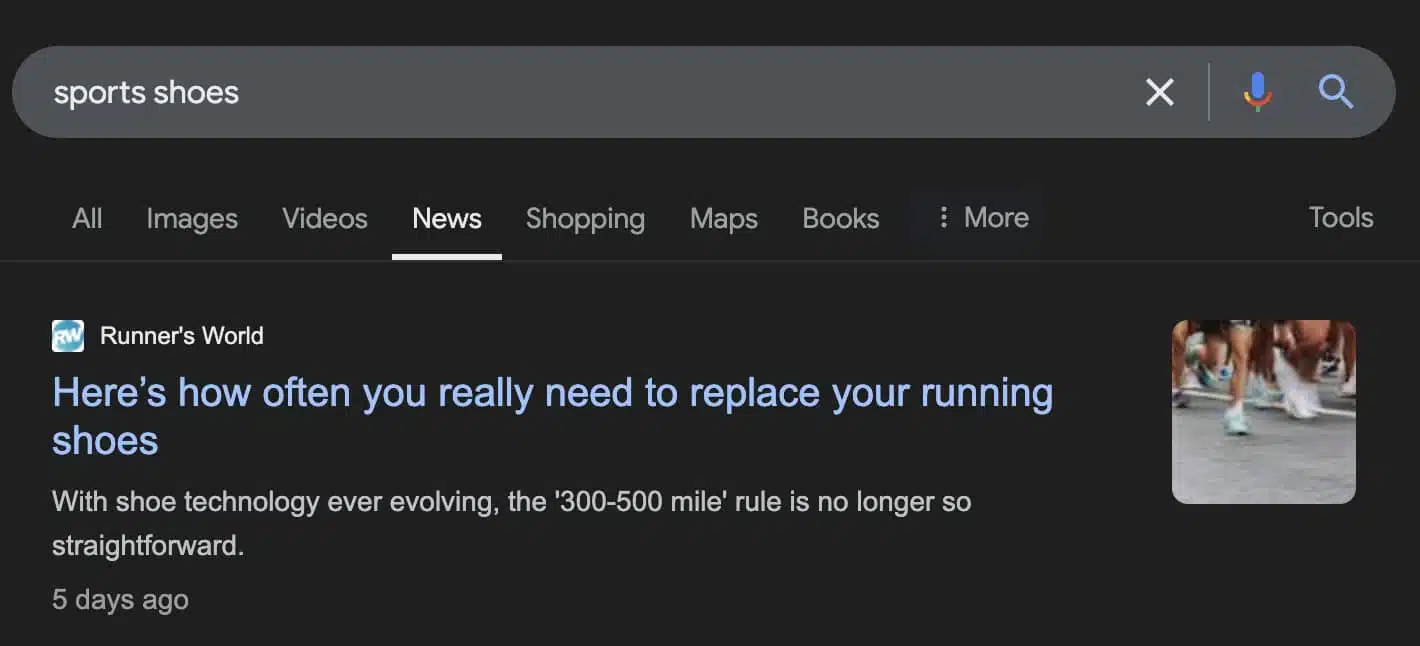The height and width of the screenshot is (646, 1420).
Task: Click the Runner's World source name
Action: 182,336
